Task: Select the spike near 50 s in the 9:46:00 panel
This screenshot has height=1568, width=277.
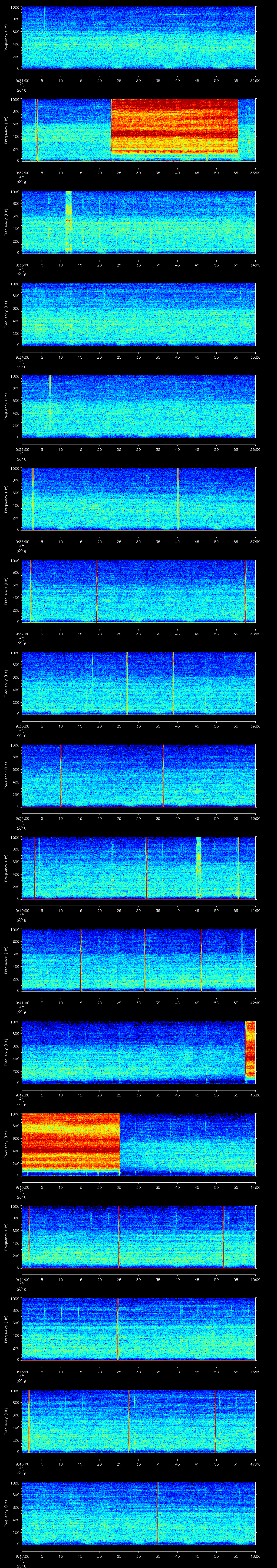Action: coord(216,1421)
